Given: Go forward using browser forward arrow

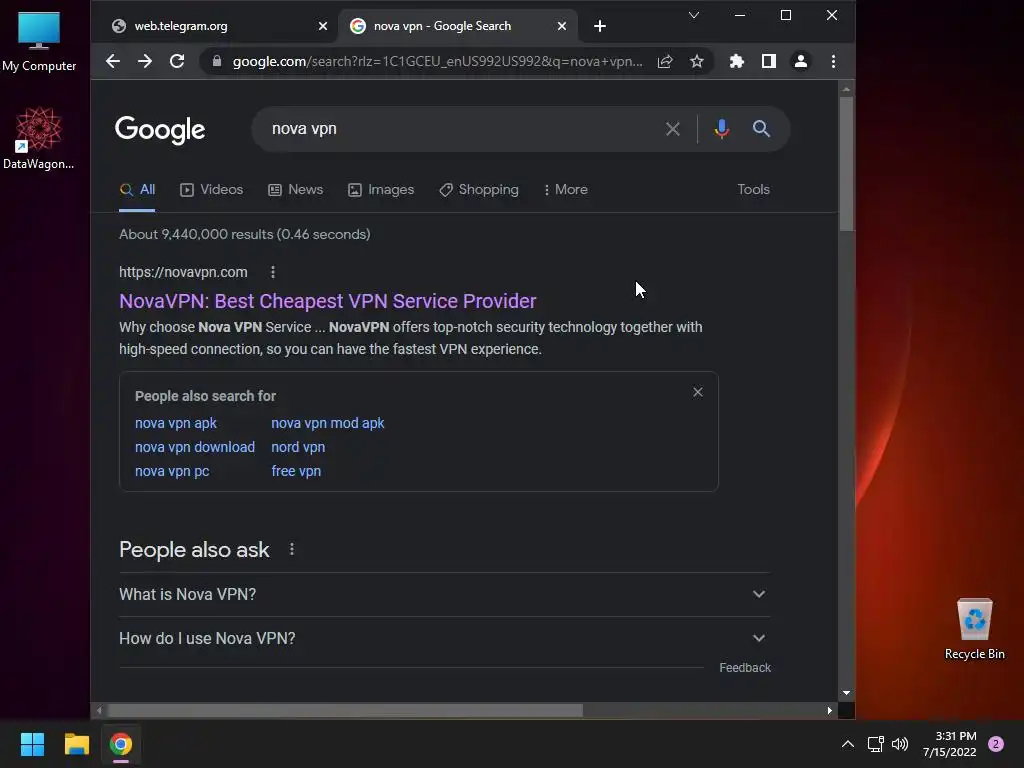Looking at the screenshot, I should click(x=145, y=61).
